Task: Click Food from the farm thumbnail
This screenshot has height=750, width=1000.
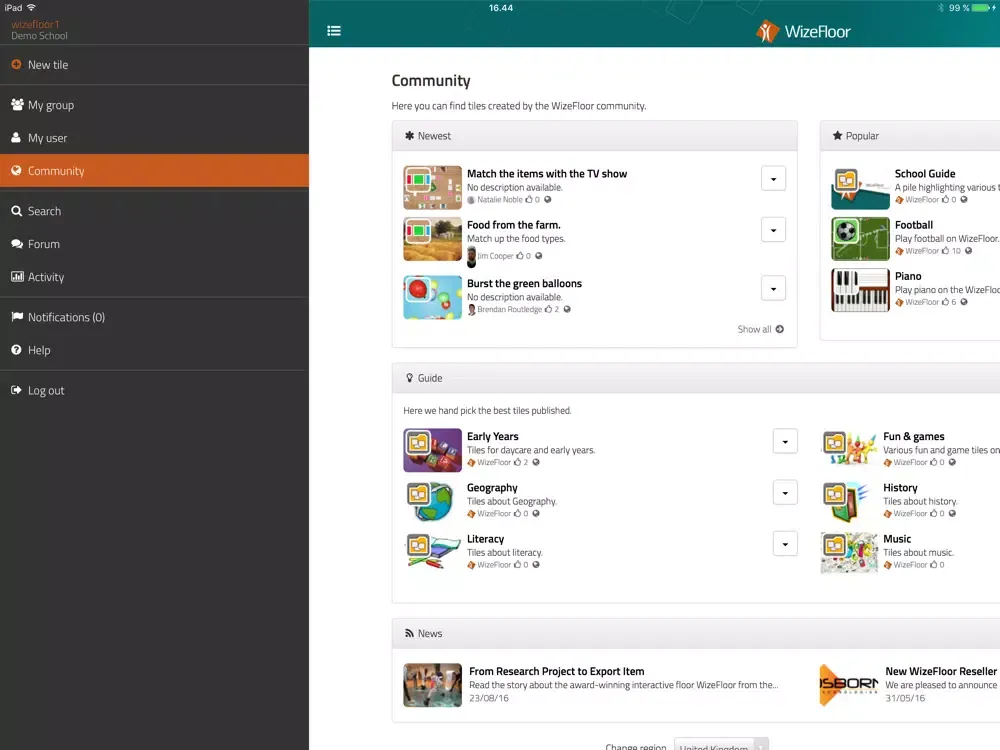Action: pyautogui.click(x=432, y=239)
